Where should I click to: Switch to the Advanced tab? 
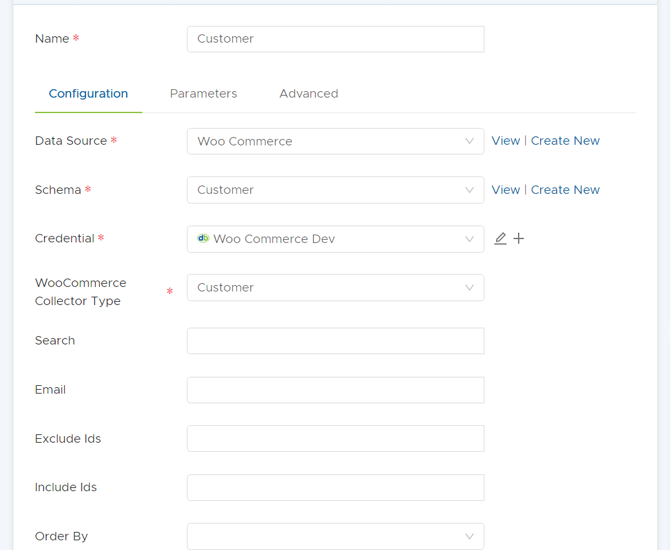click(x=308, y=94)
